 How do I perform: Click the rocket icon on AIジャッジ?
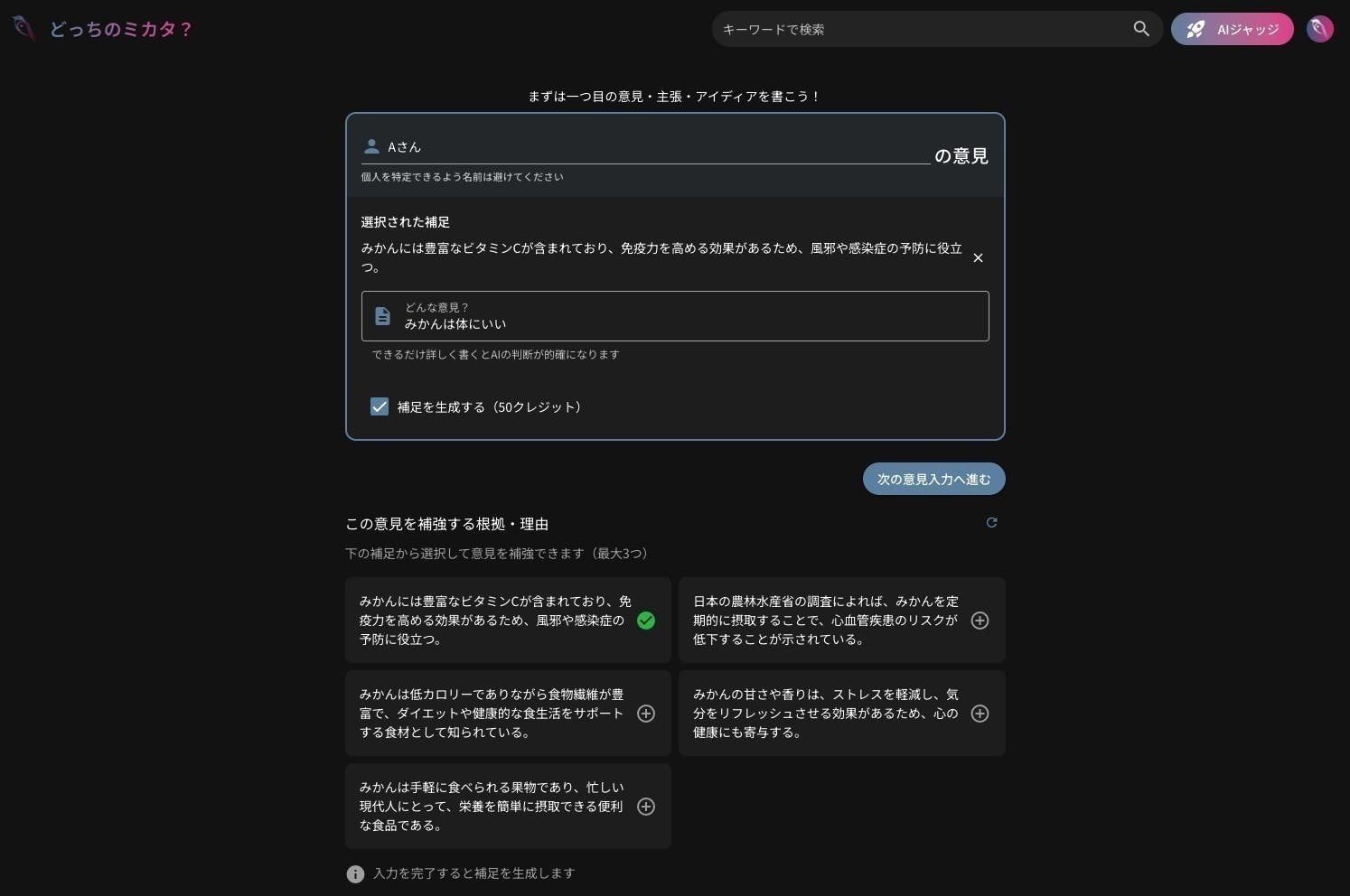point(1195,28)
